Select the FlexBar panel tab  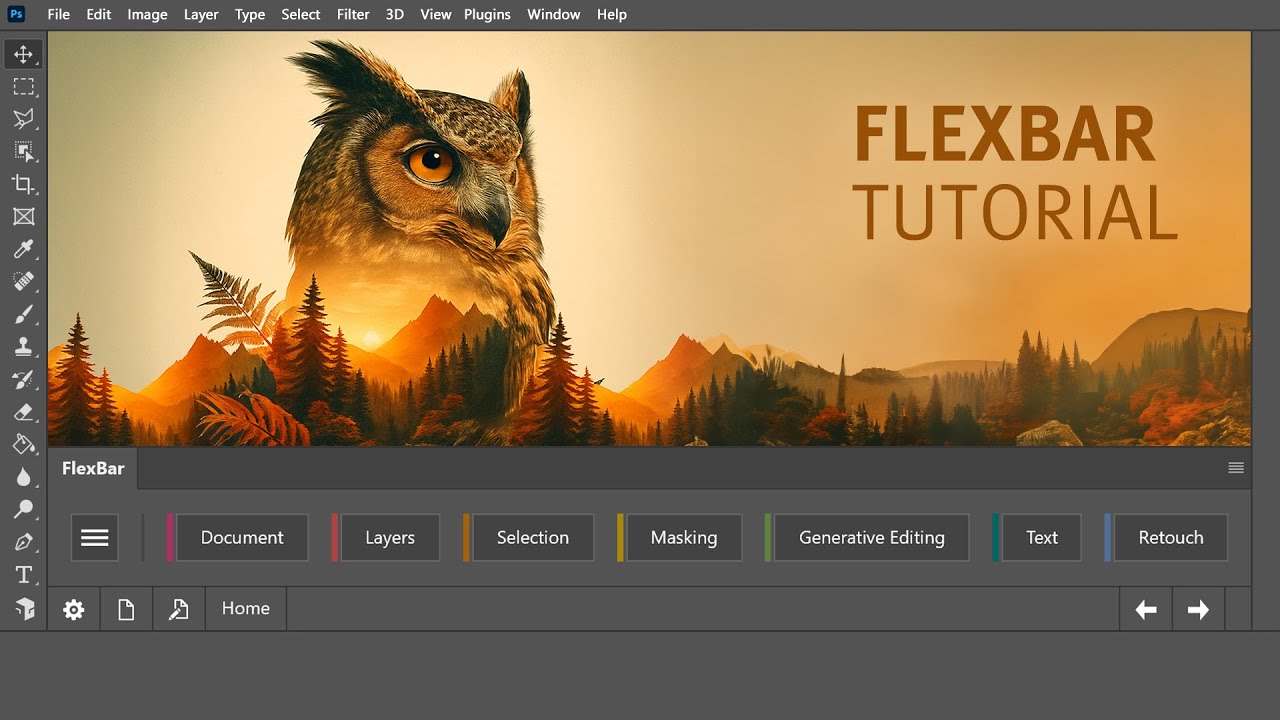pos(93,468)
